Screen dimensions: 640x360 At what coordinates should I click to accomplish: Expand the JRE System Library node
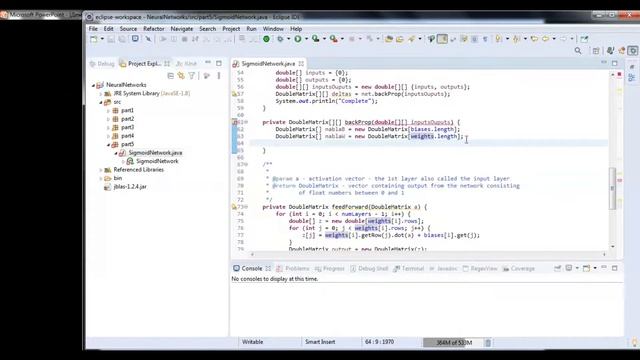pyautogui.click(x=101, y=94)
